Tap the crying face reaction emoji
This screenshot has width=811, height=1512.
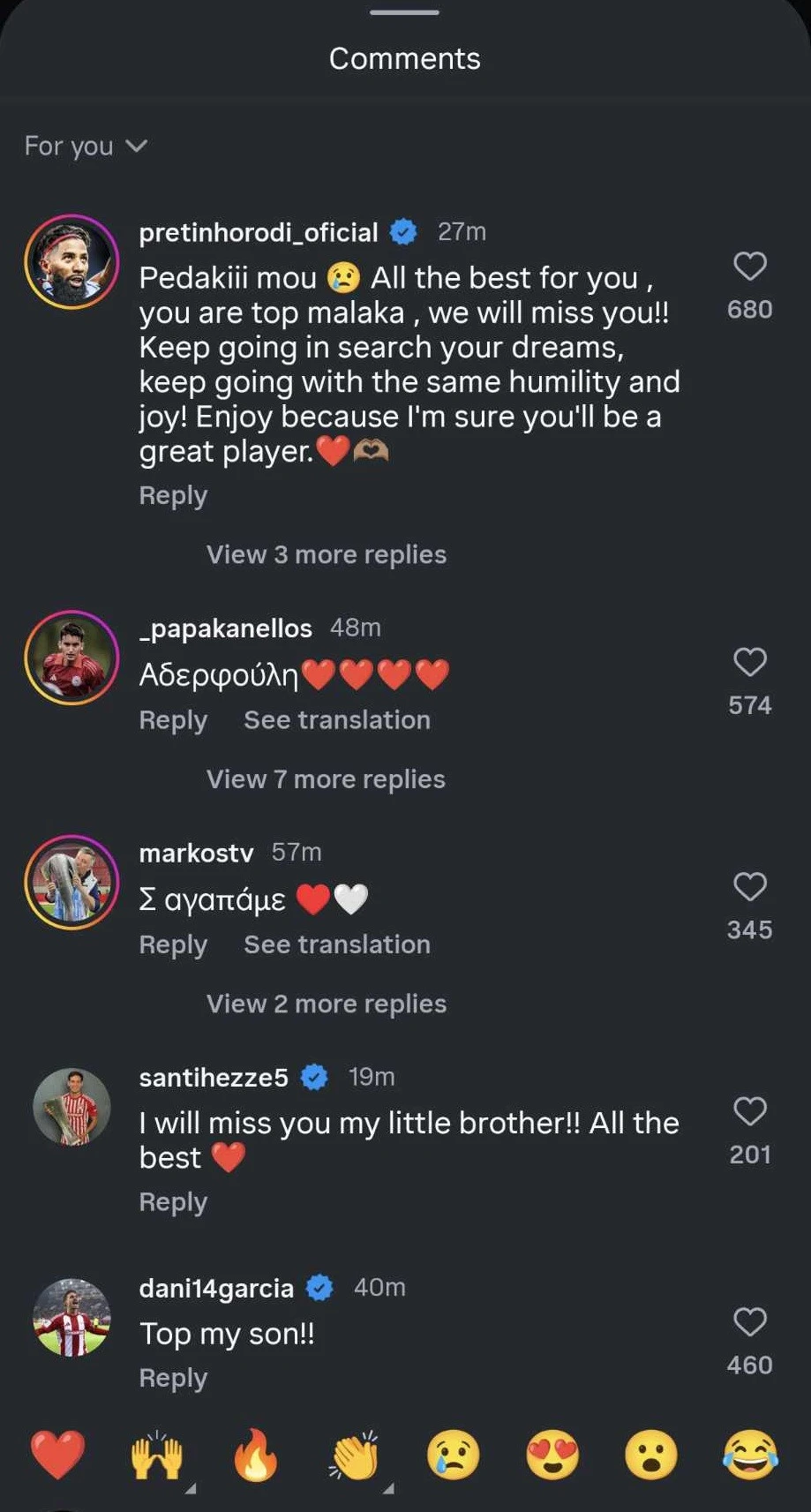pyautogui.click(x=454, y=1455)
